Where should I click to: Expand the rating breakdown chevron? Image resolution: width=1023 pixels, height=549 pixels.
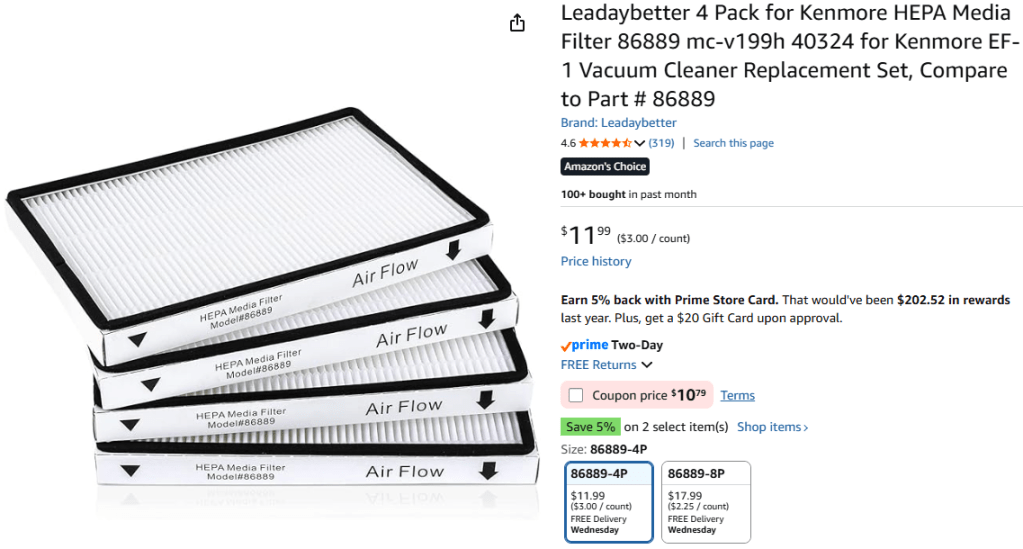pos(640,143)
